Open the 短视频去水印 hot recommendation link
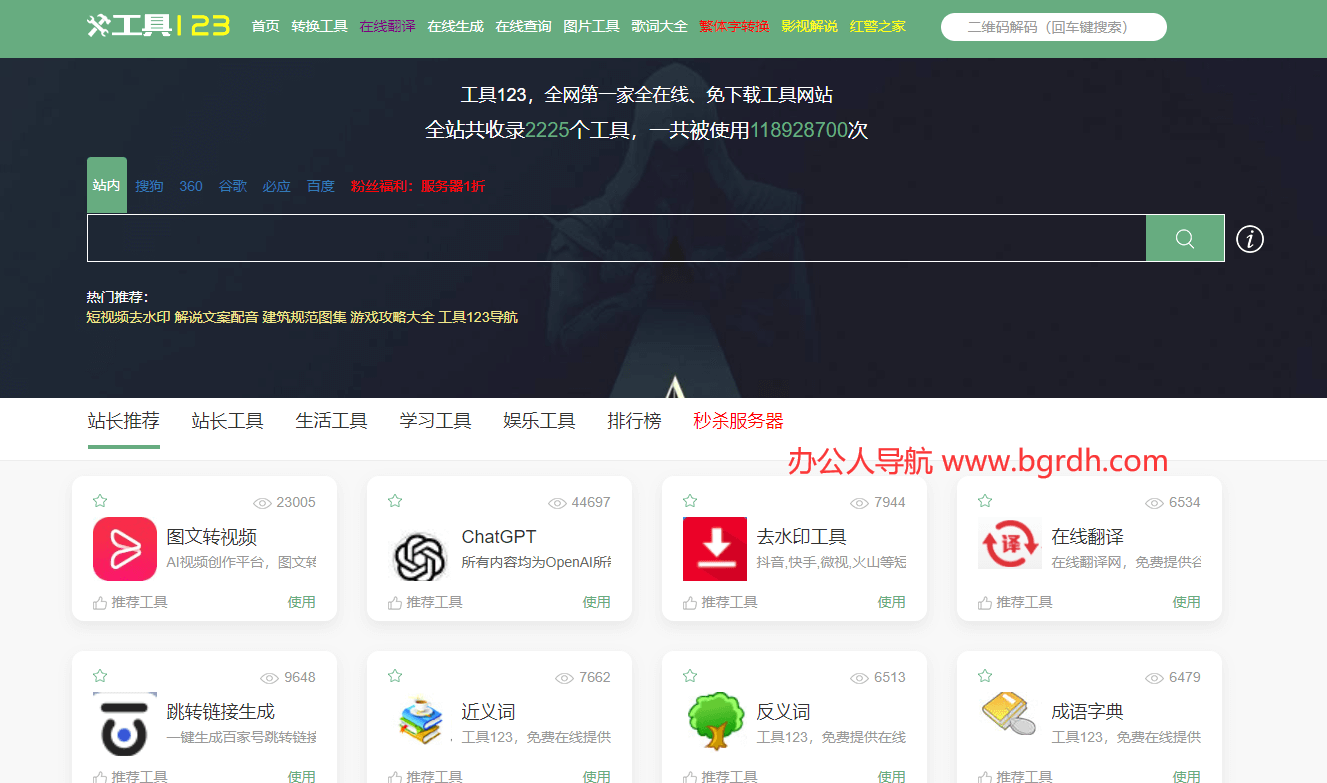Screen dimensions: 1327x783 pyautogui.click(x=128, y=317)
